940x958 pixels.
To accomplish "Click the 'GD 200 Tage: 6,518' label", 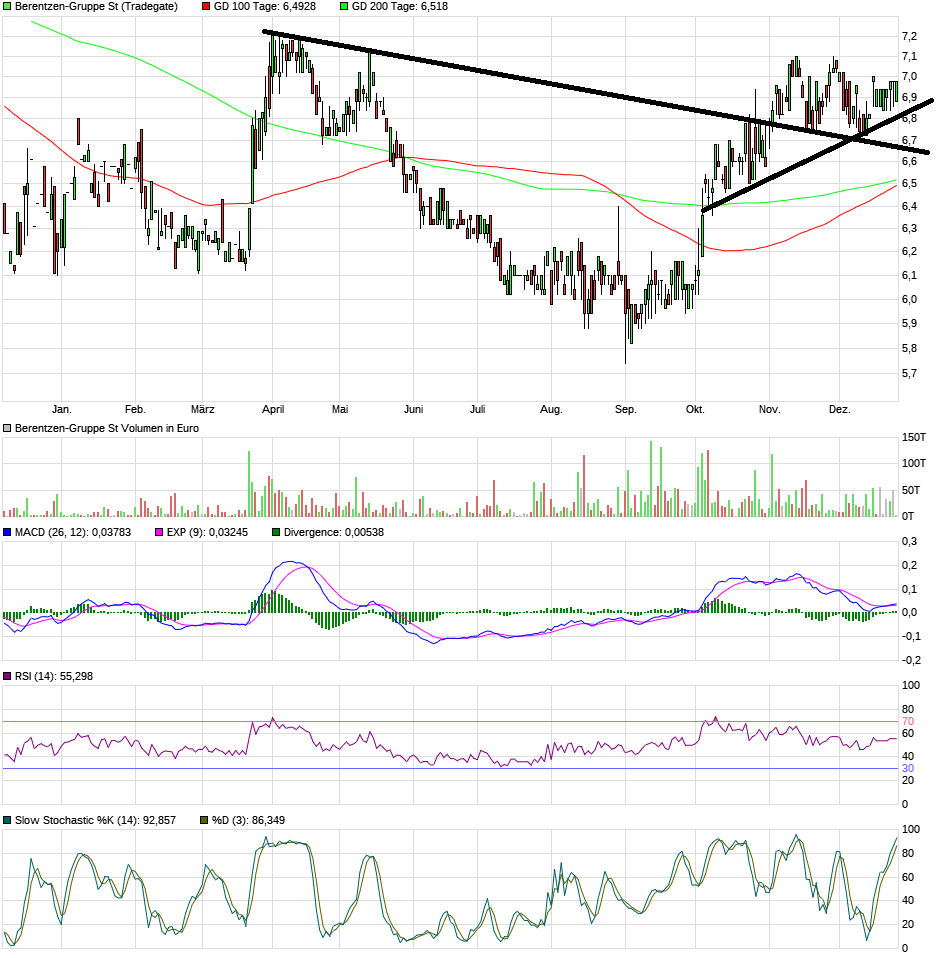I will pyautogui.click(x=400, y=6).
